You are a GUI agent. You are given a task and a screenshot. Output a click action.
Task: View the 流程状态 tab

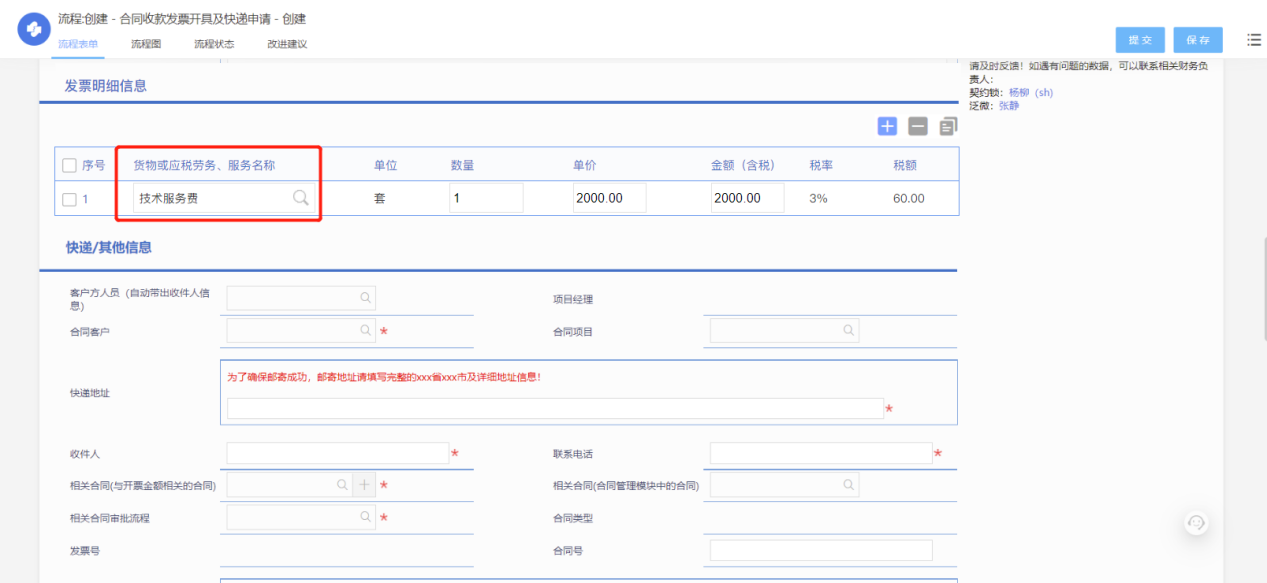tap(214, 44)
